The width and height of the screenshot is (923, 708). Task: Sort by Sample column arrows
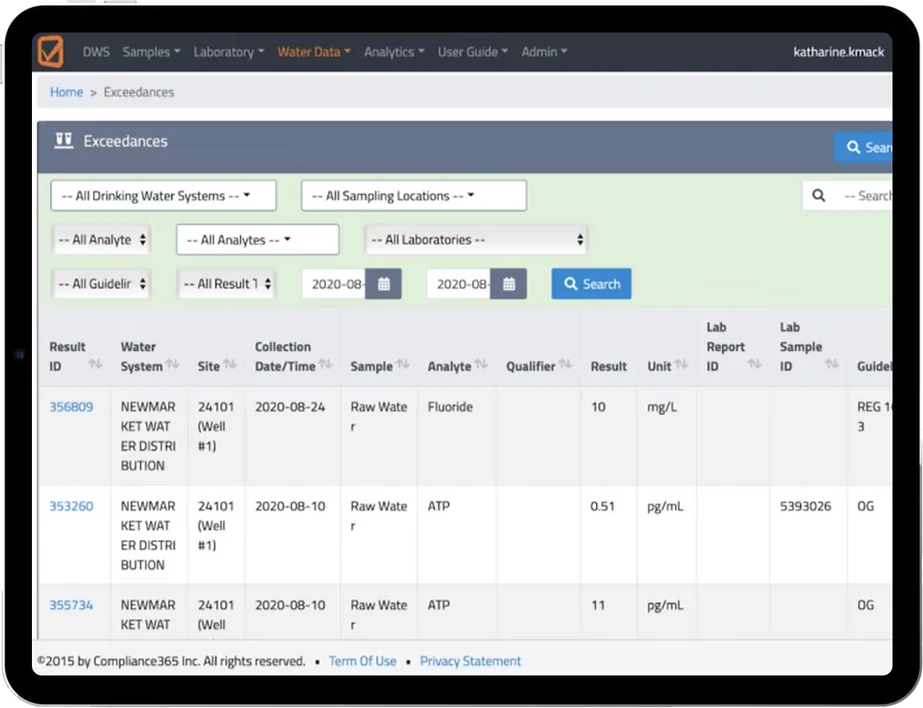[x=403, y=364]
